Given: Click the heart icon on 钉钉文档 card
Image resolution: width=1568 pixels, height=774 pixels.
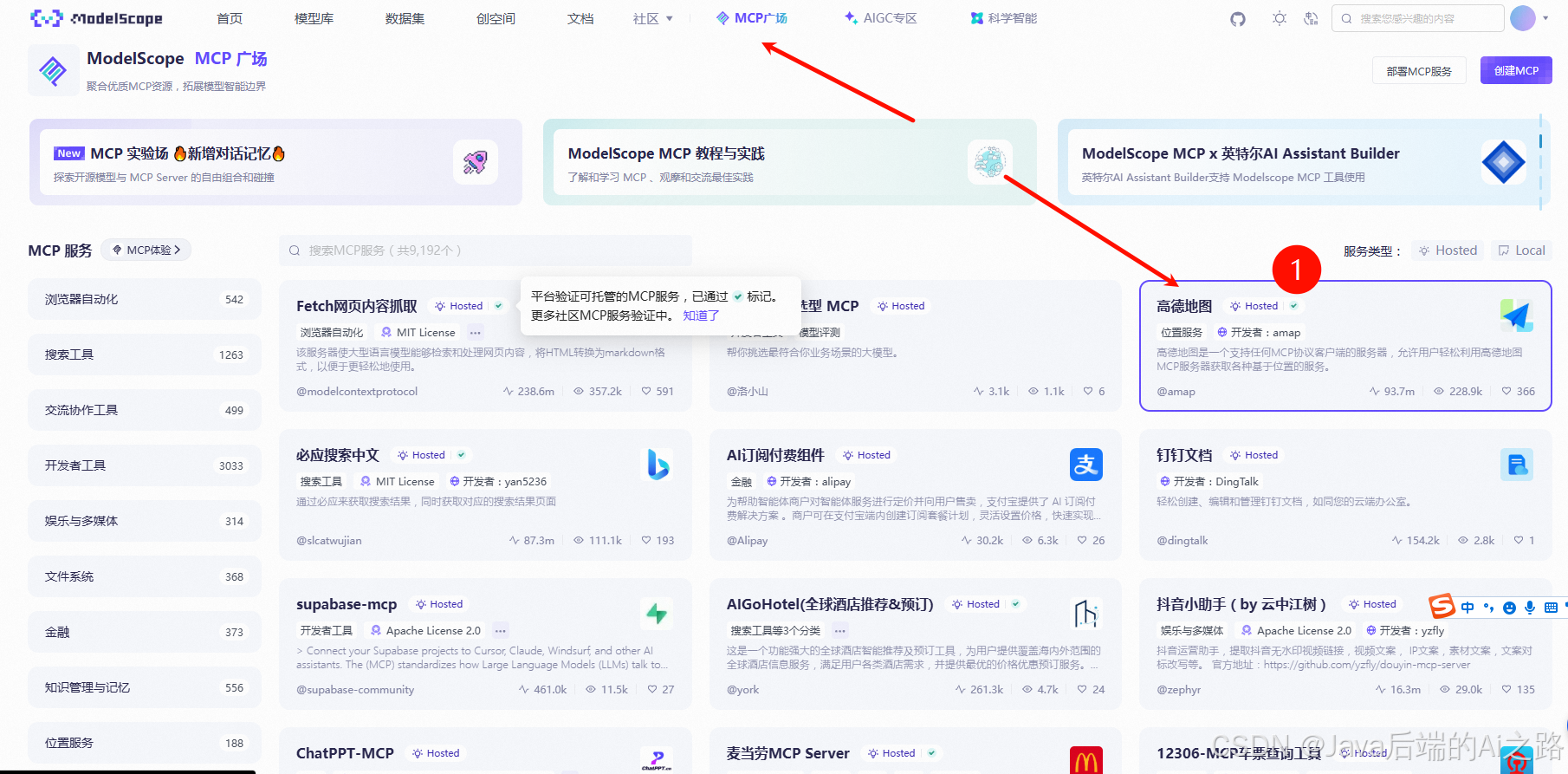Looking at the screenshot, I should point(1519,541).
